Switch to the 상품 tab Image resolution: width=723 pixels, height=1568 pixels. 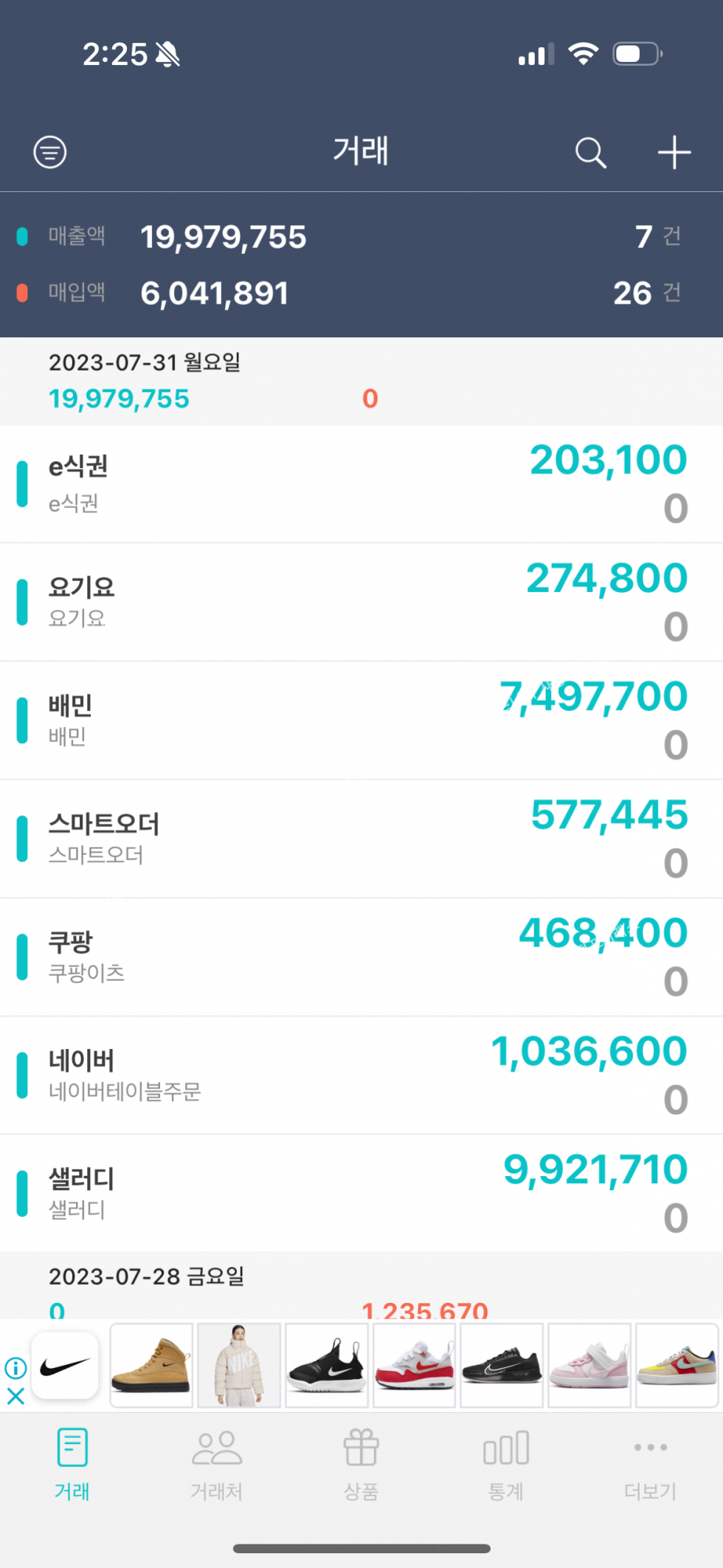(x=361, y=1463)
